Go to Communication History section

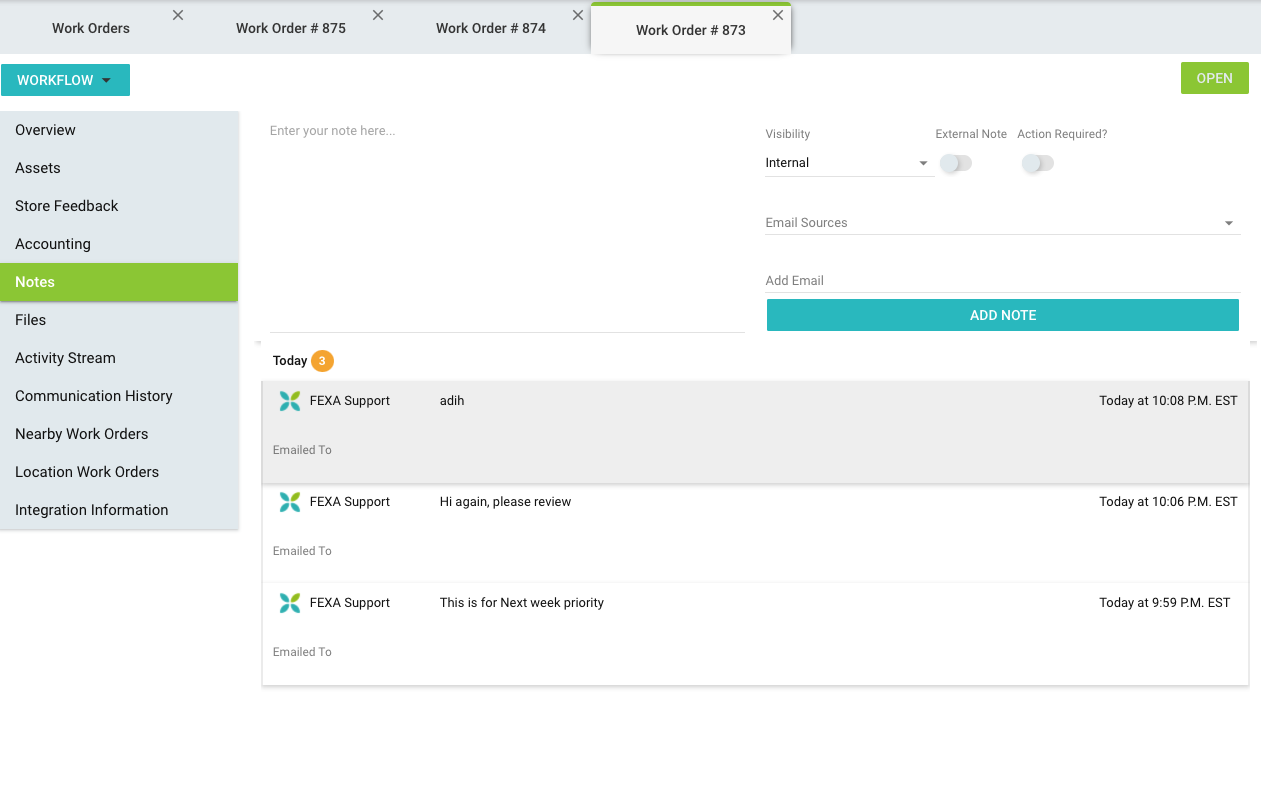pyautogui.click(x=94, y=396)
